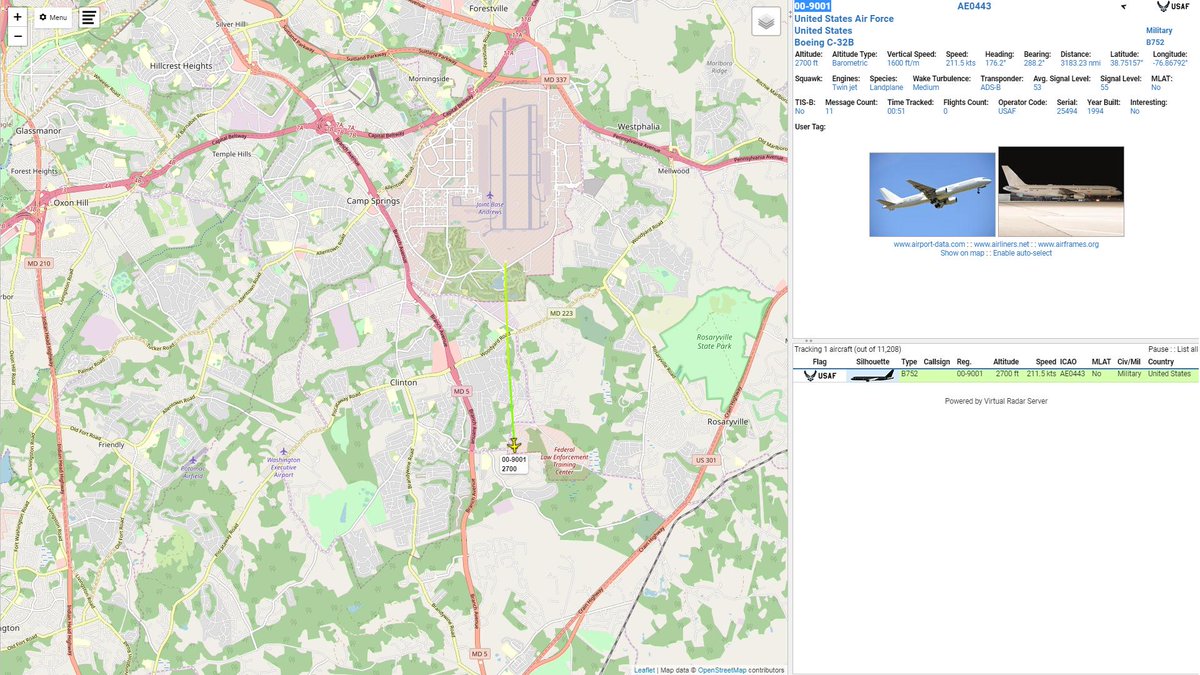Click List all link
This screenshot has width=1200, height=675.
point(1187,349)
